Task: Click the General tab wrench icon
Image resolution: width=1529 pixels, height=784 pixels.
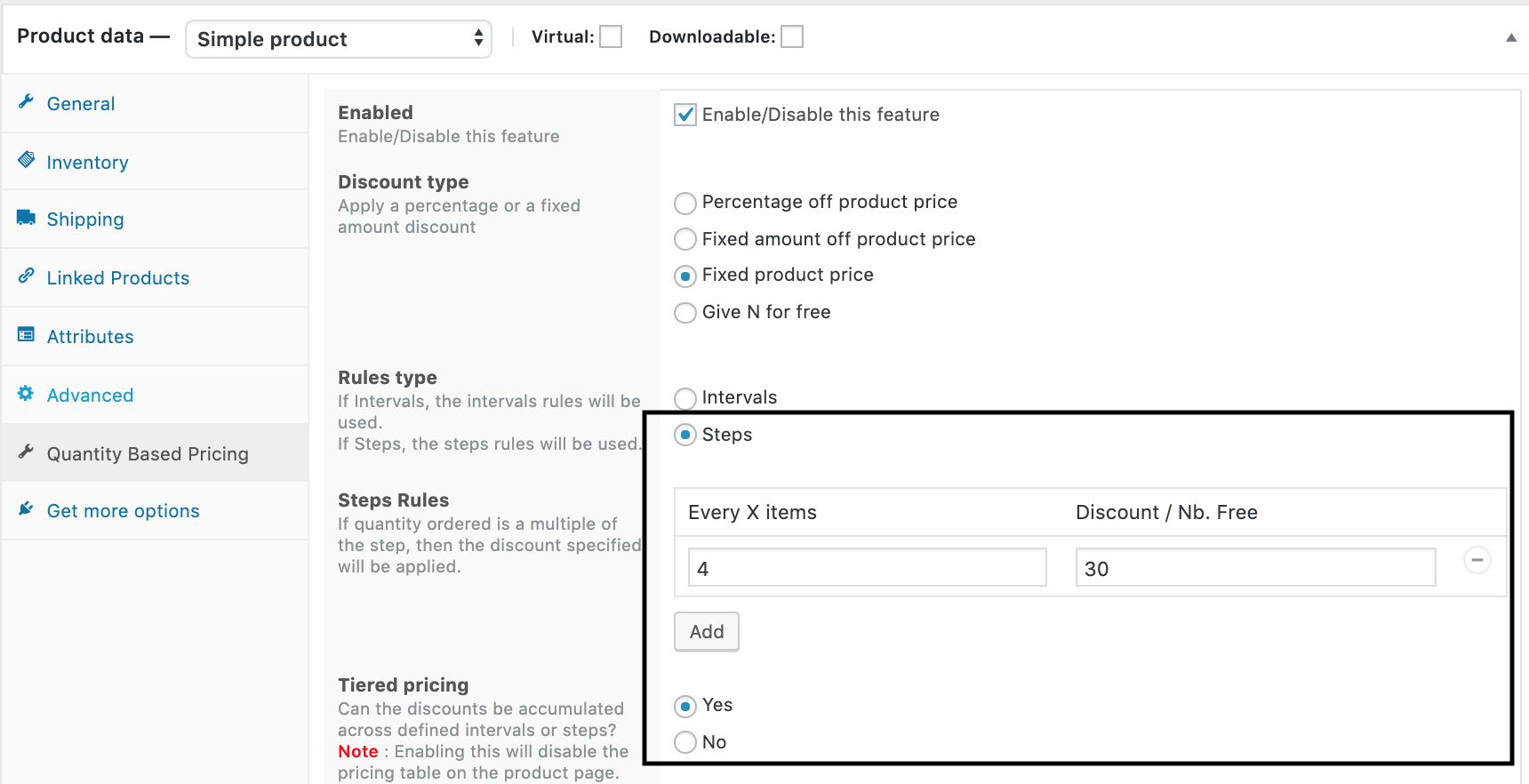Action: click(x=26, y=102)
